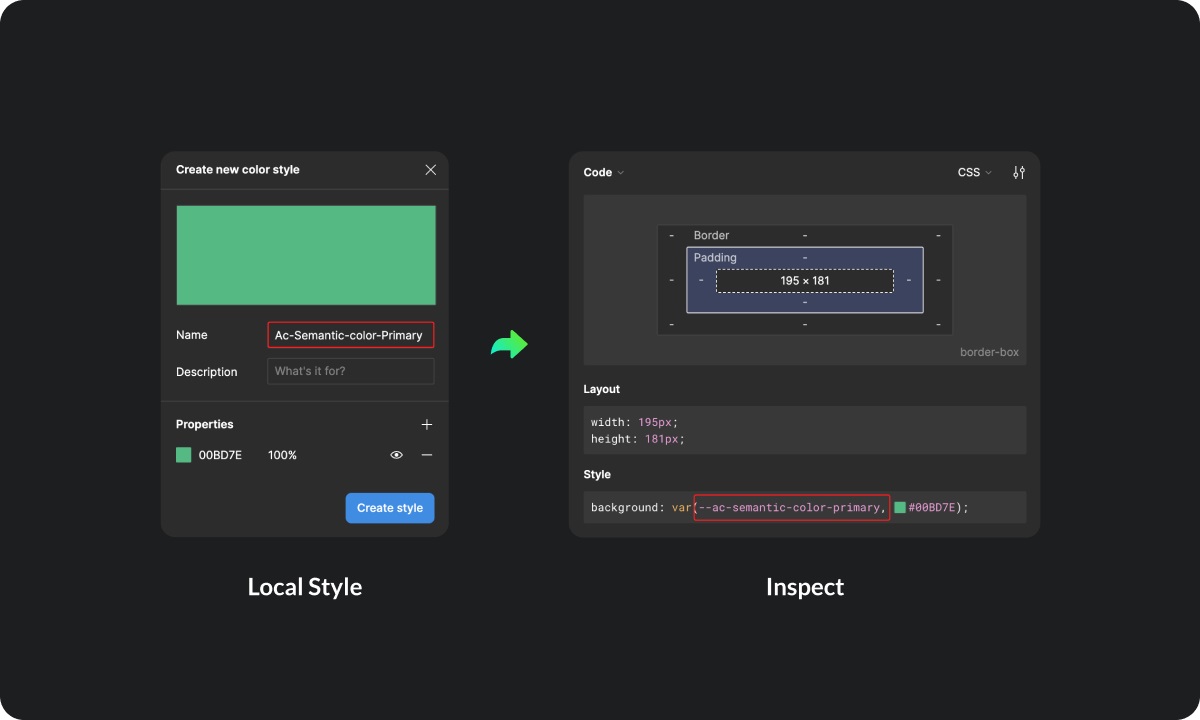Close the Create new color style dialog
The image size is (1200, 720).
tap(431, 170)
